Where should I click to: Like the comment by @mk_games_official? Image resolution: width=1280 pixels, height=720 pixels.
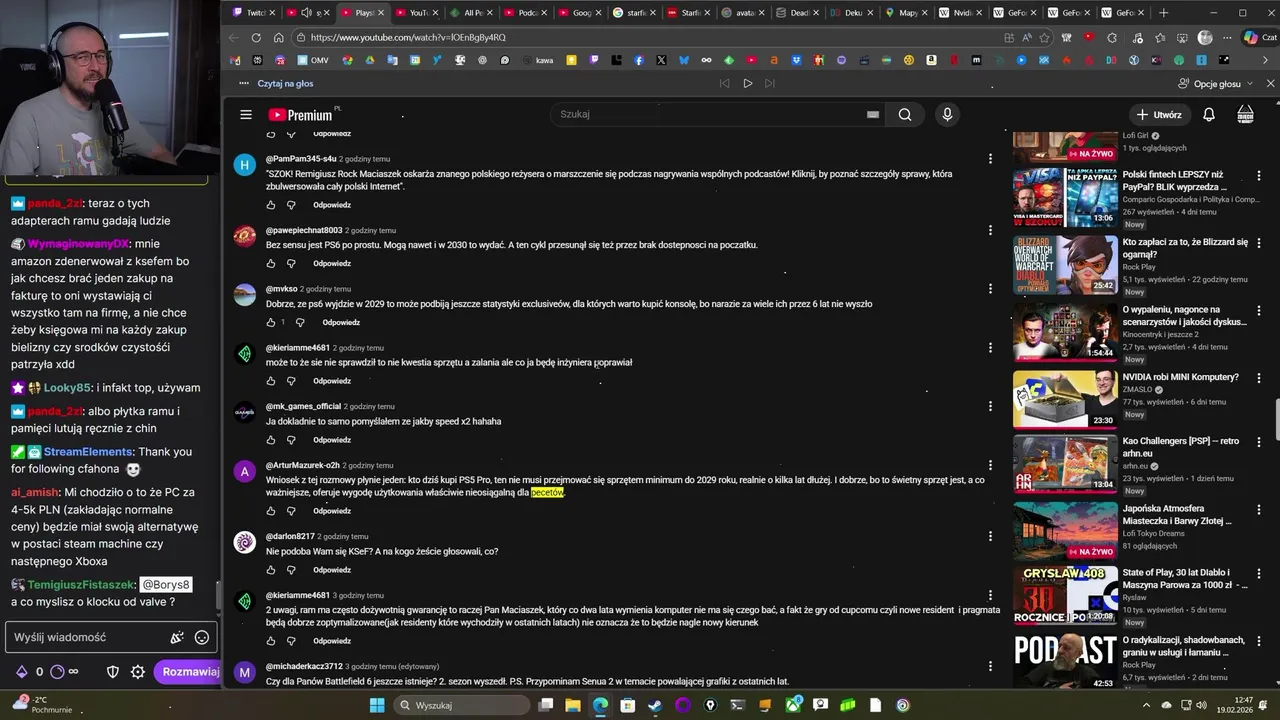[270, 440]
